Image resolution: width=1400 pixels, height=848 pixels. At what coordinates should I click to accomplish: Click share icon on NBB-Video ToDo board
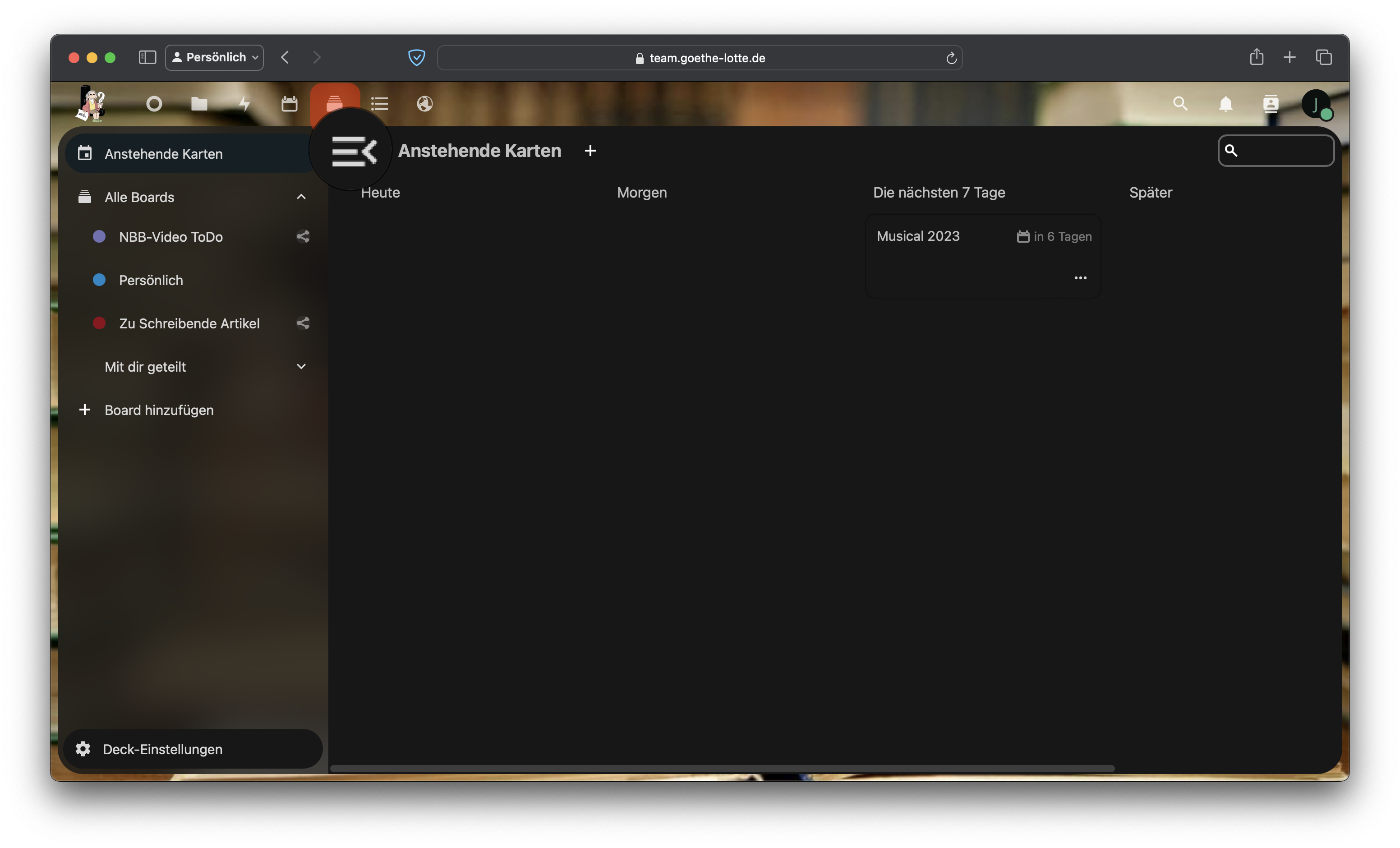[303, 236]
